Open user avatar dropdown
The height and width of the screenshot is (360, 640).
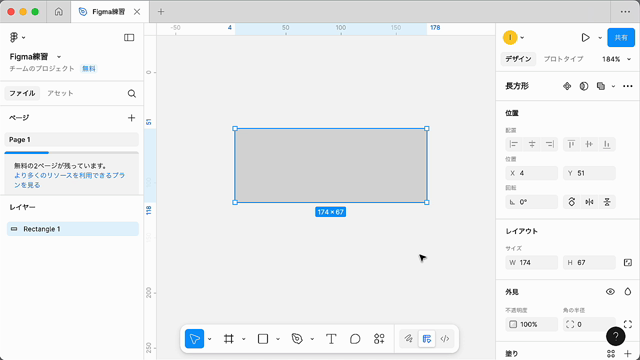tap(513, 38)
